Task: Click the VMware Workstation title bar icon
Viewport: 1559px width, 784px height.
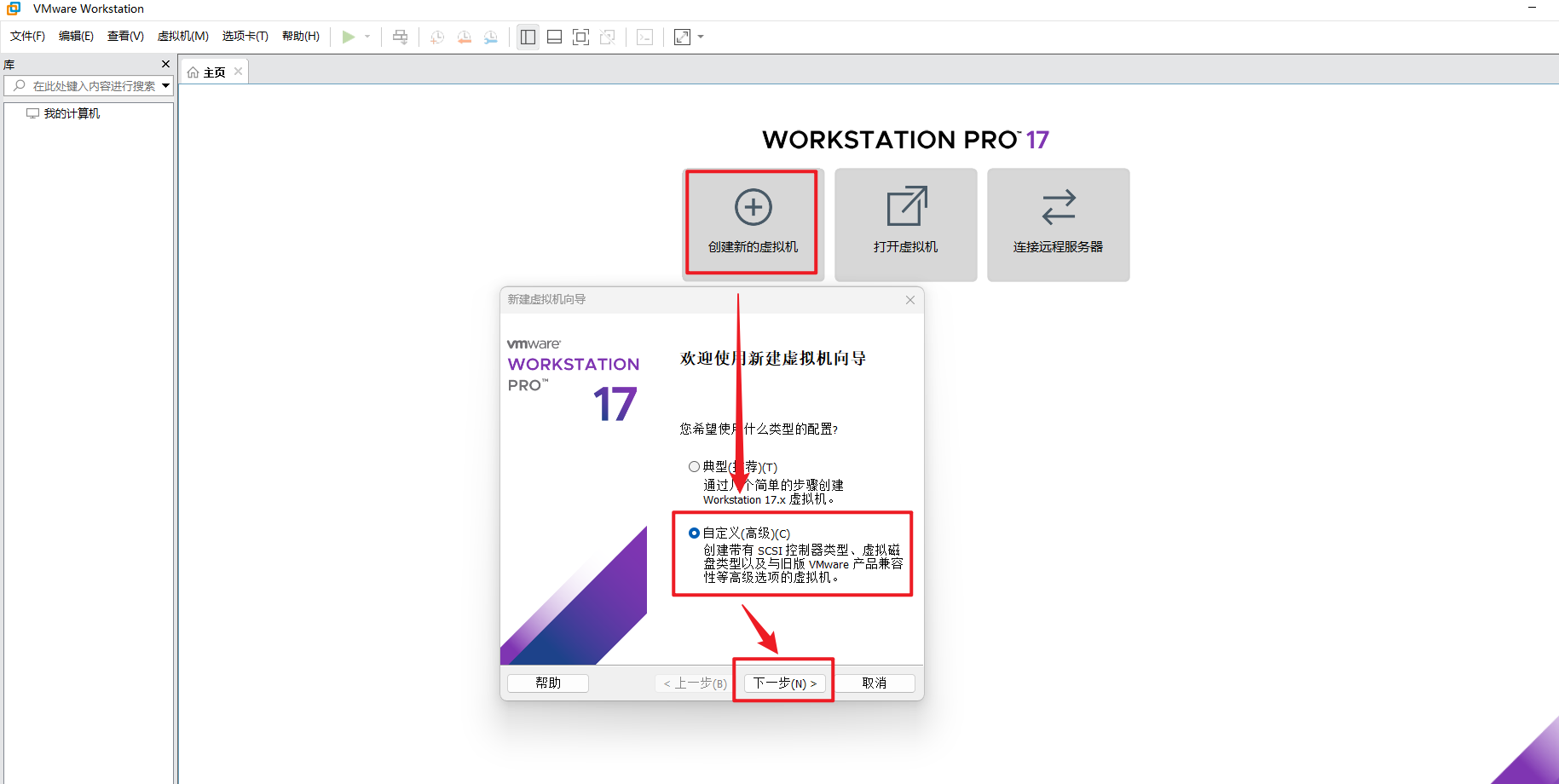Action: pos(14,9)
